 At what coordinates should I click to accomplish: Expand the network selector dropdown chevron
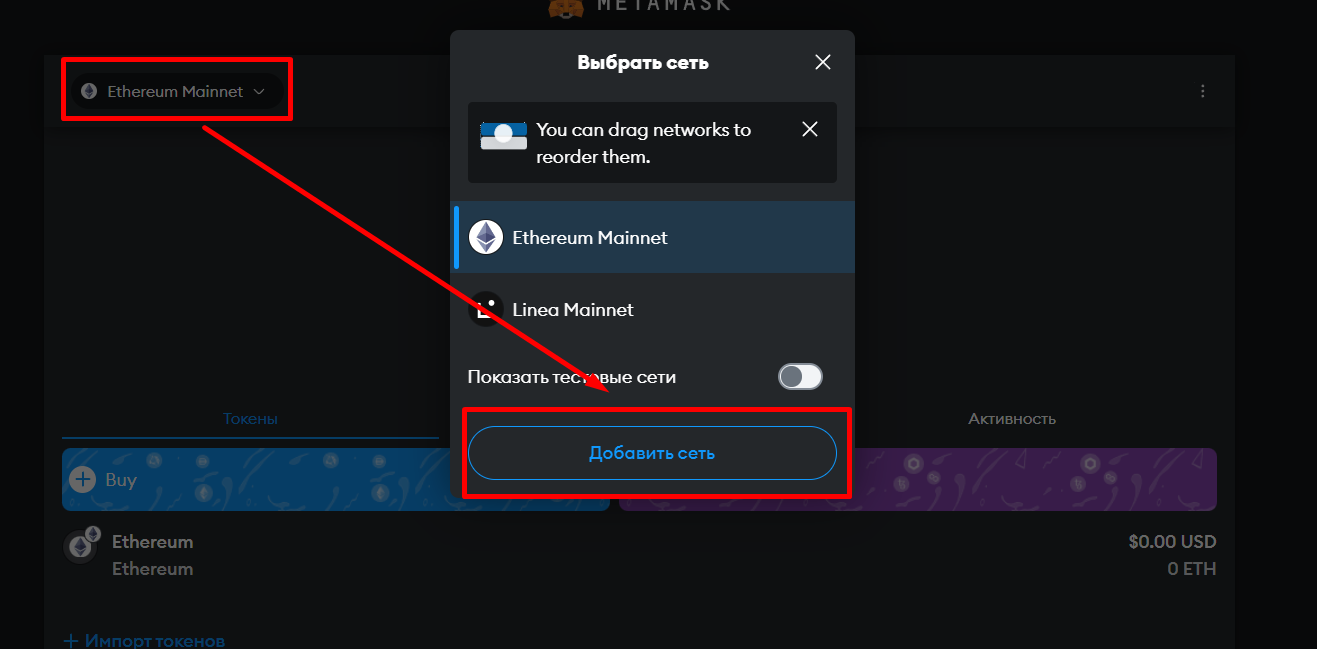(259, 91)
